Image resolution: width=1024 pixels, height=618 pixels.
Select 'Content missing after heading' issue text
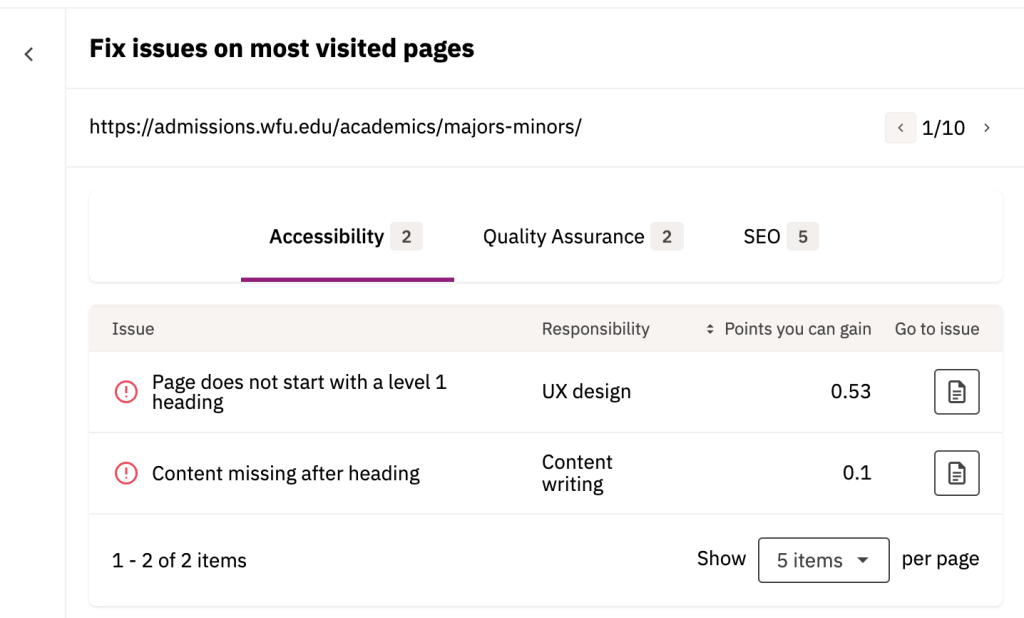coord(285,473)
